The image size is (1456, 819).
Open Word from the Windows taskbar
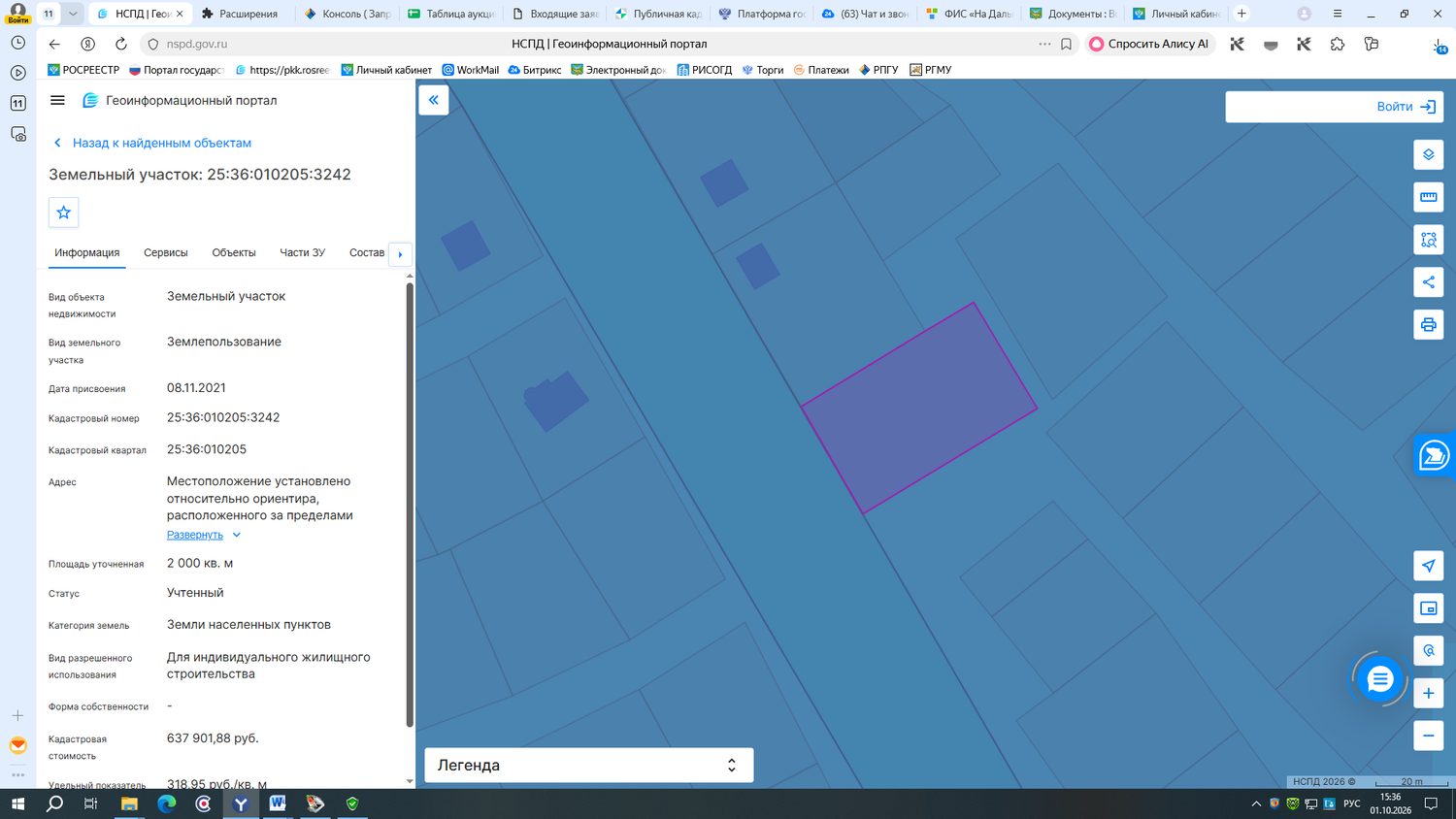pos(278,803)
